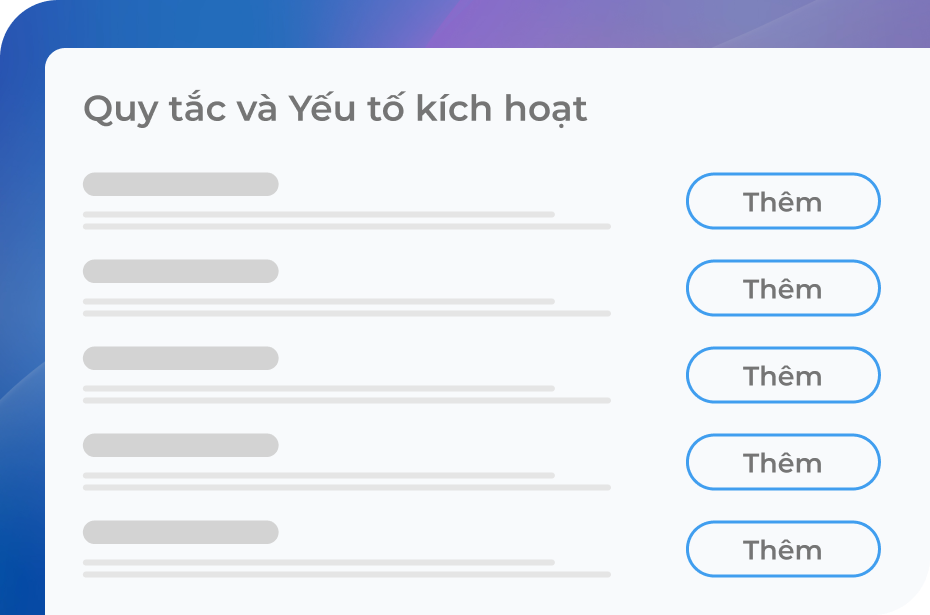
Task: Click the fifth "Thêm" button at bottom
Action: (x=782, y=549)
